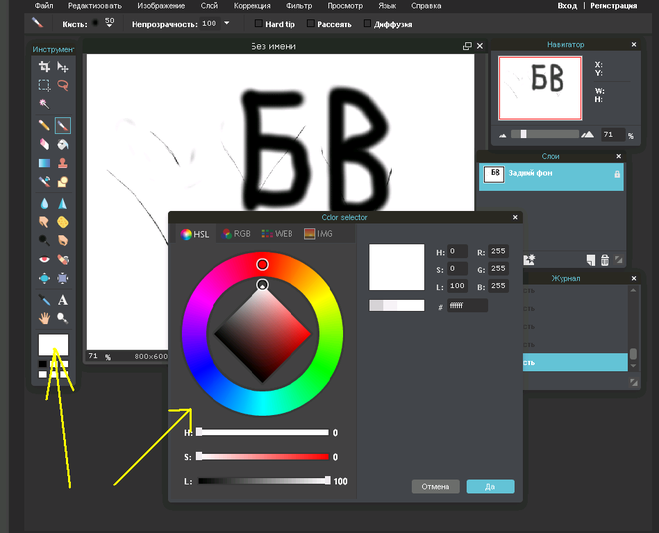This screenshot has width=659, height=533.
Task: Open the Непрозрачность opacity dropdown arrow
Action: [x=227, y=23]
